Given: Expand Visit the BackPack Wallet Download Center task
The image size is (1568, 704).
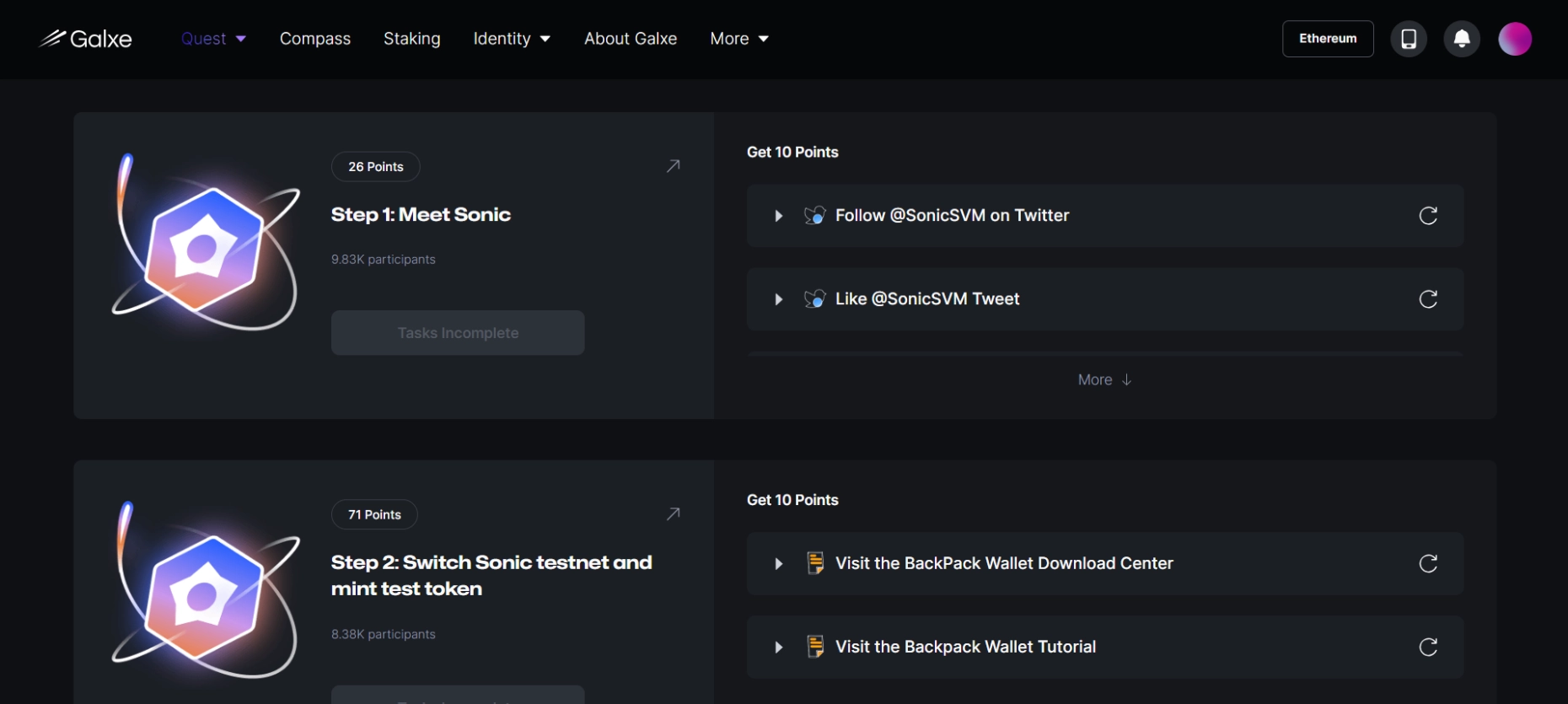Looking at the screenshot, I should (778, 564).
